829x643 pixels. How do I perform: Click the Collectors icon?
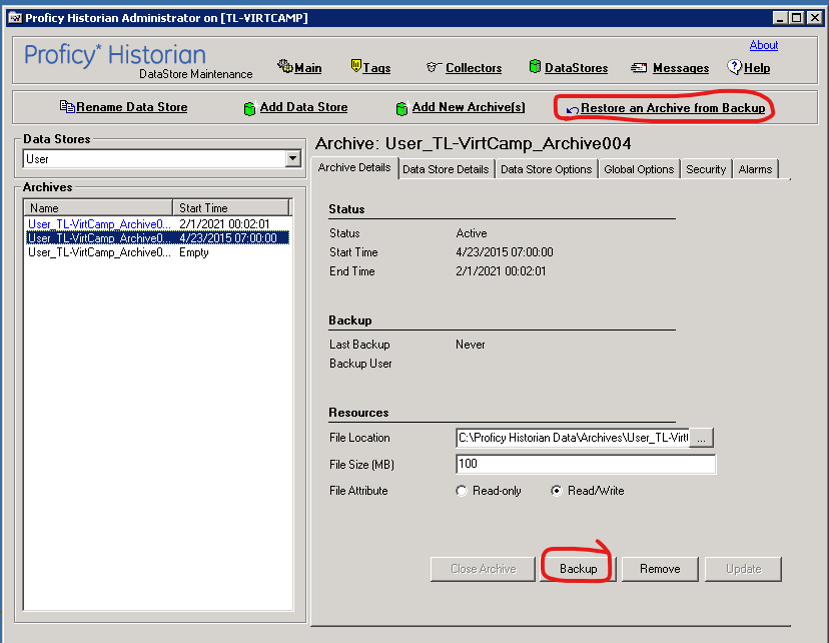point(432,67)
